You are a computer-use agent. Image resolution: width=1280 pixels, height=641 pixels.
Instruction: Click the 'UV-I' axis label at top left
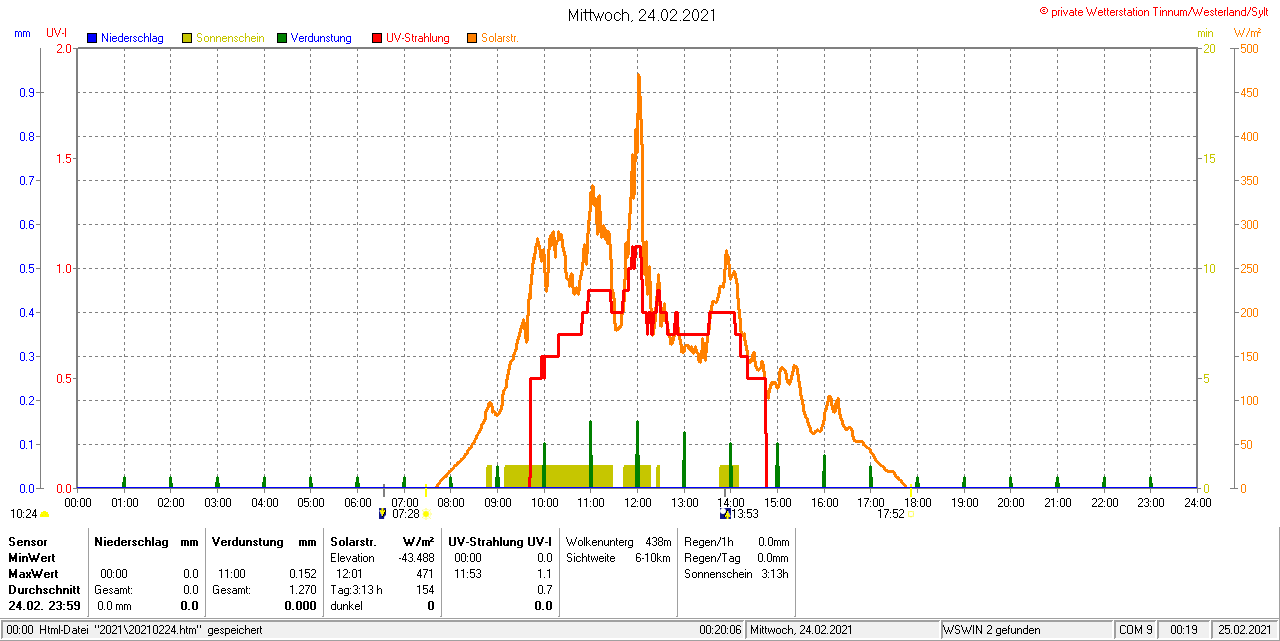pyautogui.click(x=57, y=33)
